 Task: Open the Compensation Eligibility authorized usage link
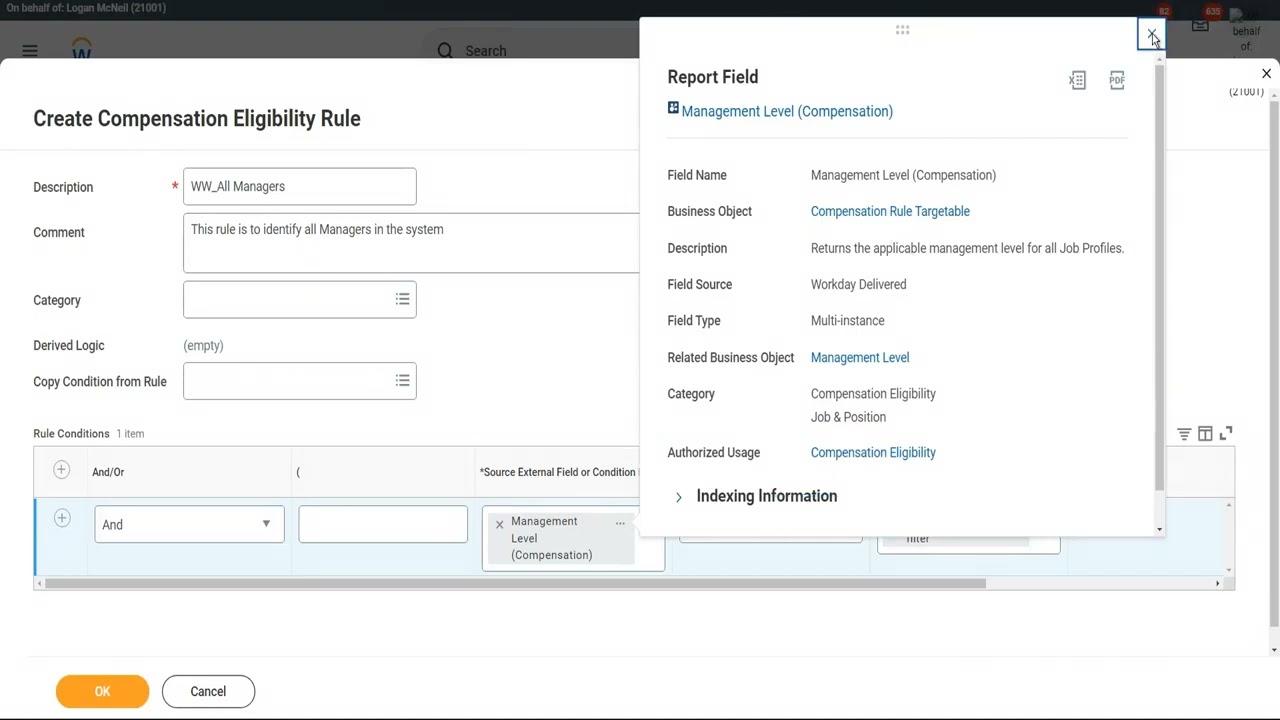pos(873,452)
